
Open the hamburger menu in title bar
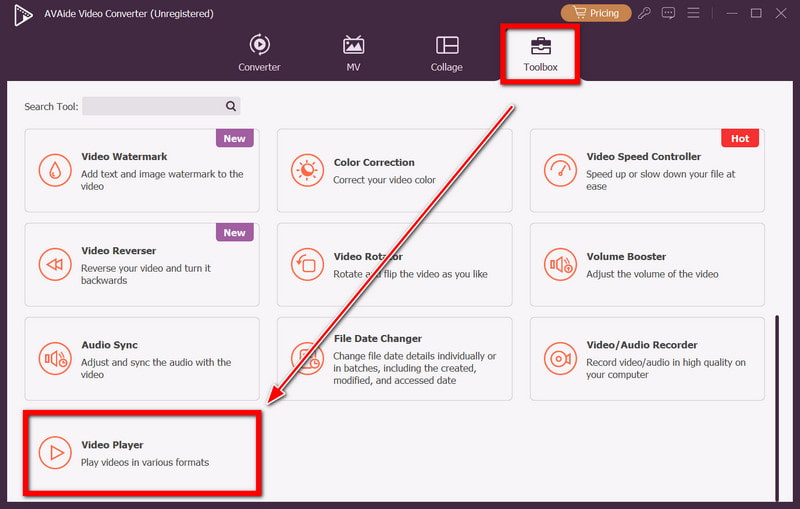pyautogui.click(x=691, y=13)
